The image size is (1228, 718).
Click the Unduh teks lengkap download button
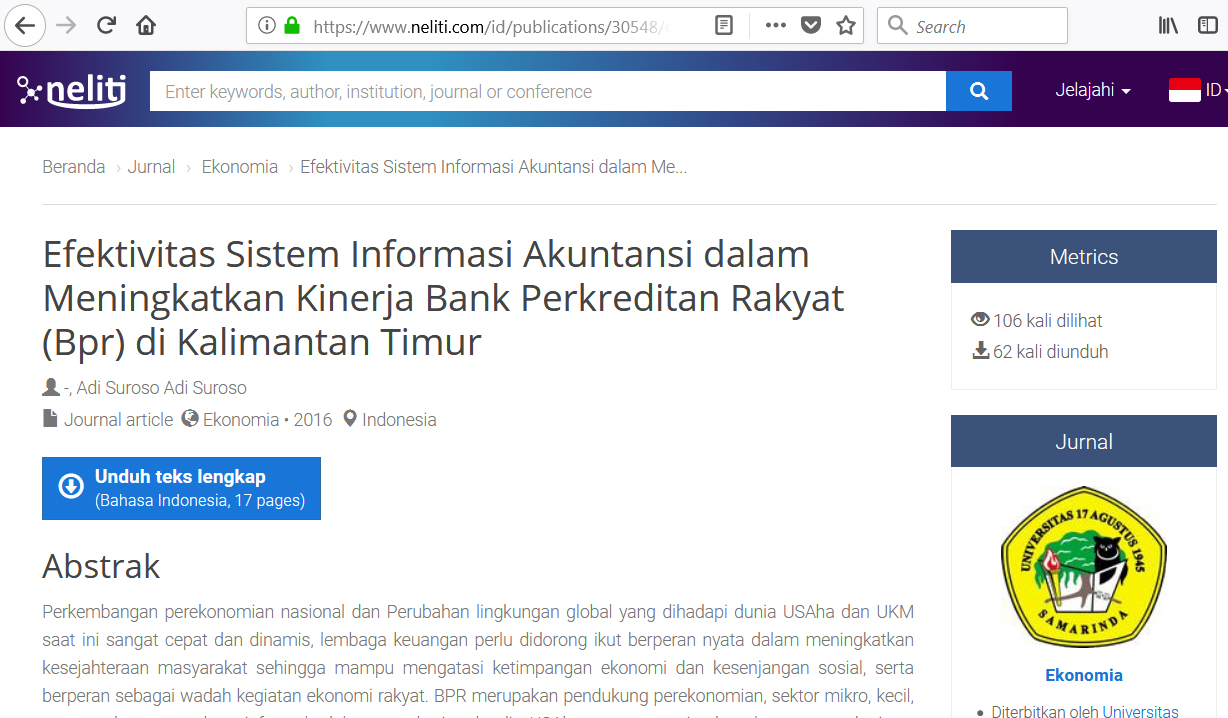point(181,488)
